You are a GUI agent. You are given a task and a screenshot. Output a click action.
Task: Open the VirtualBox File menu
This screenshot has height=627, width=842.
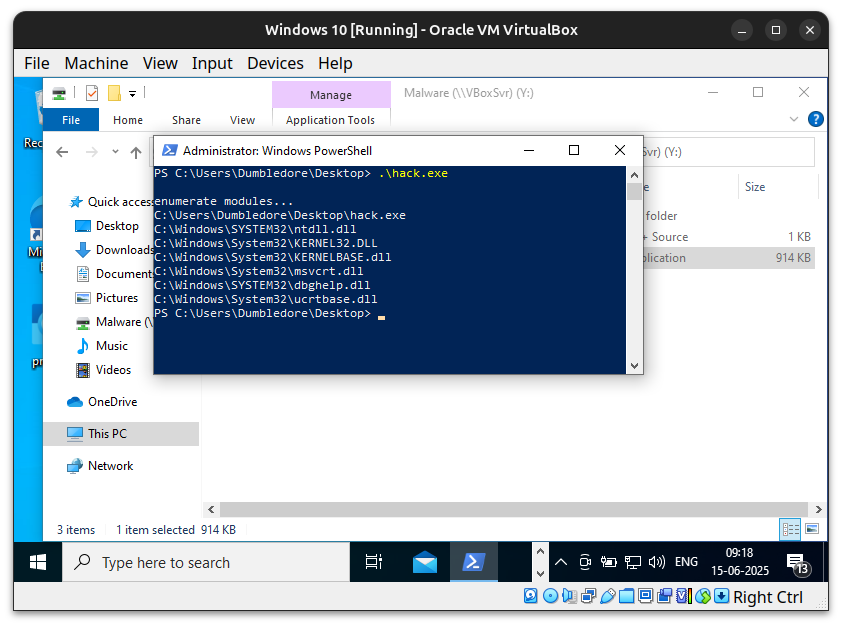[x=37, y=63]
